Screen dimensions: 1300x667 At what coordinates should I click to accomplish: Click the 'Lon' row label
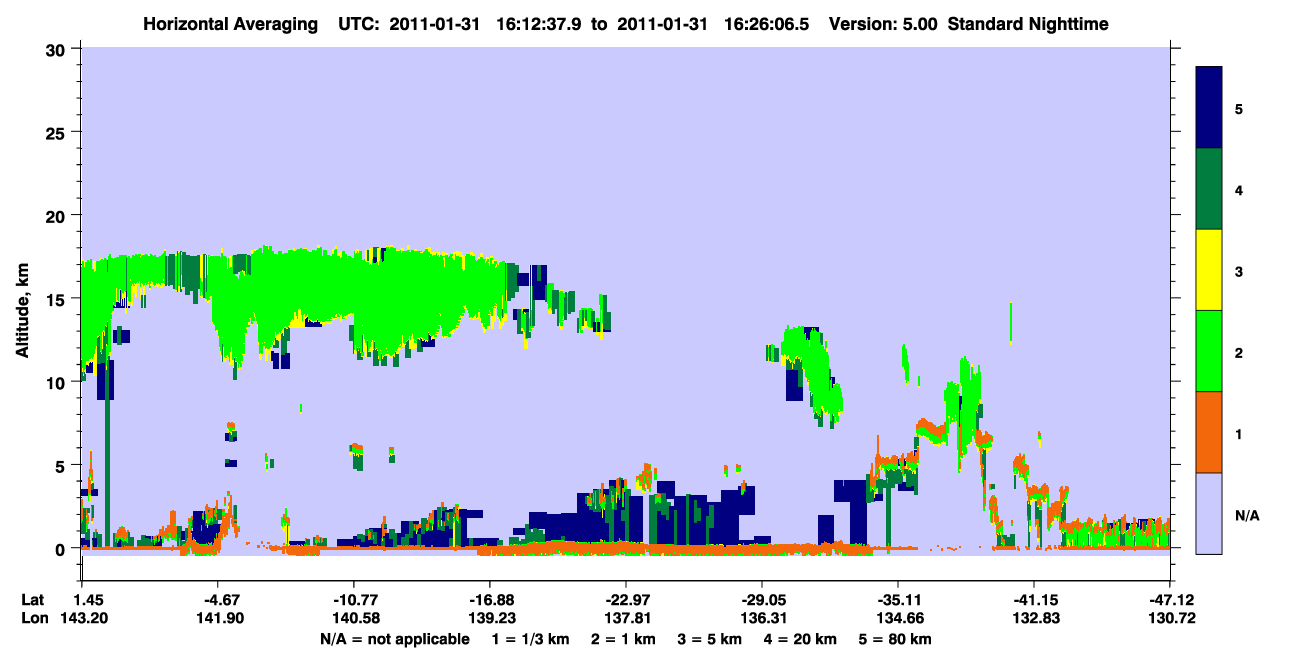33,618
